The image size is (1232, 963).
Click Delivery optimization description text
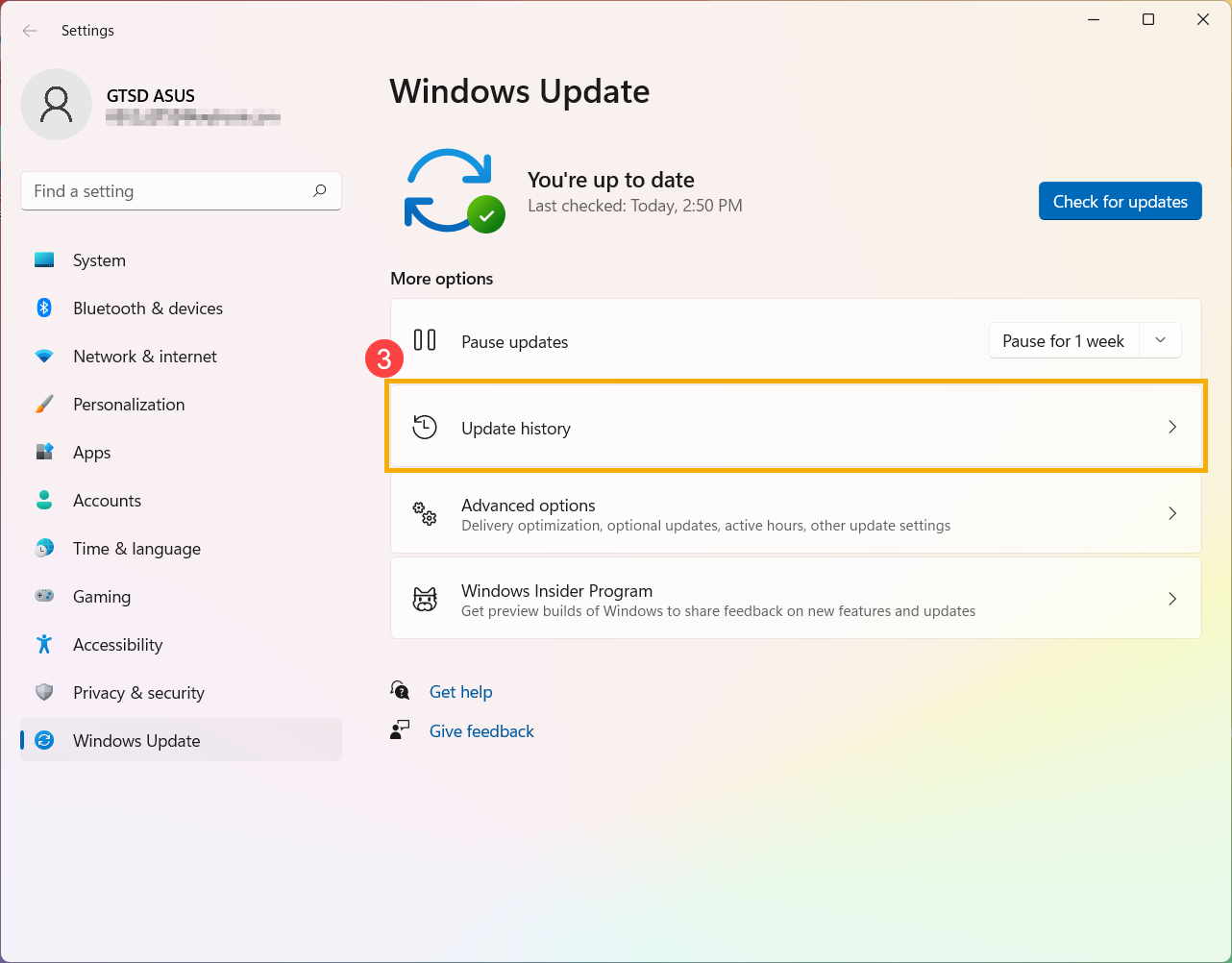pos(706,526)
